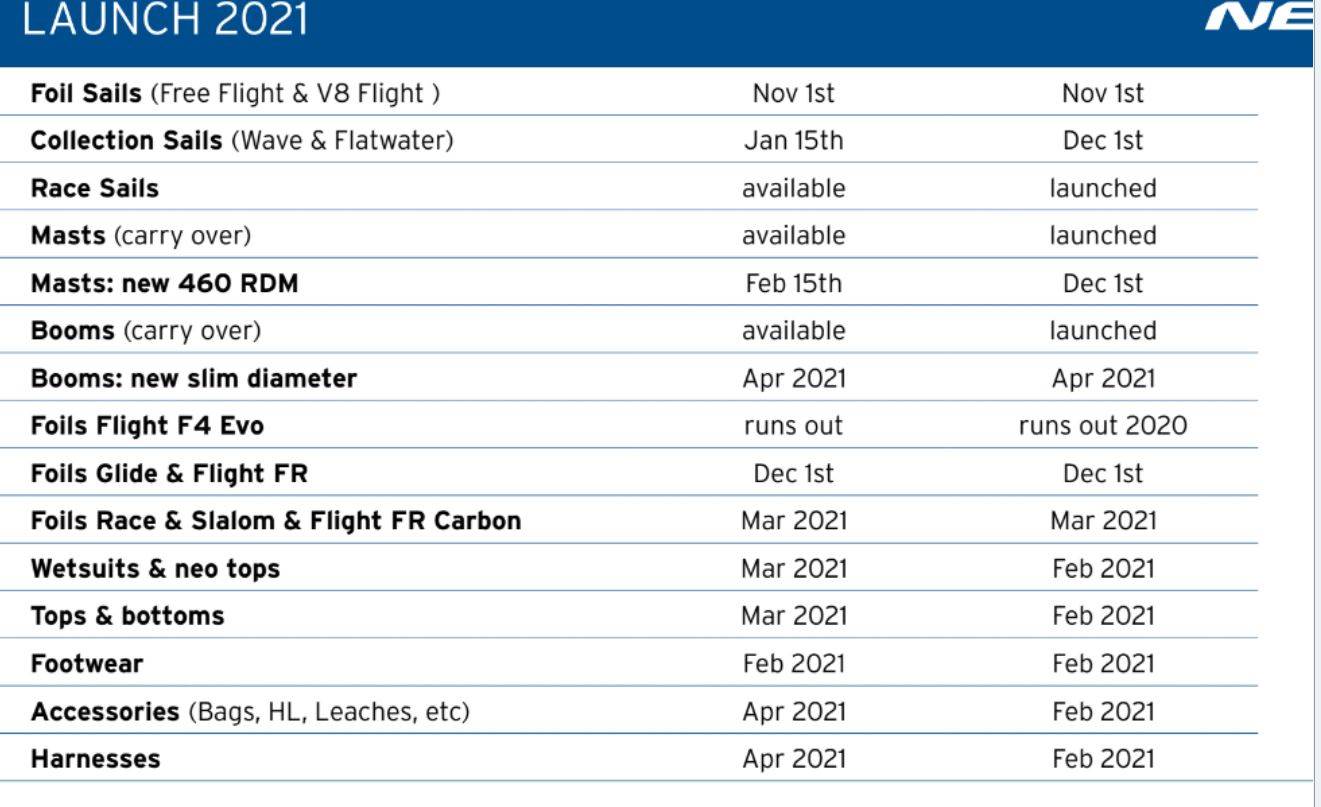
Task: Click the Accessories row label
Action: [x=250, y=712]
